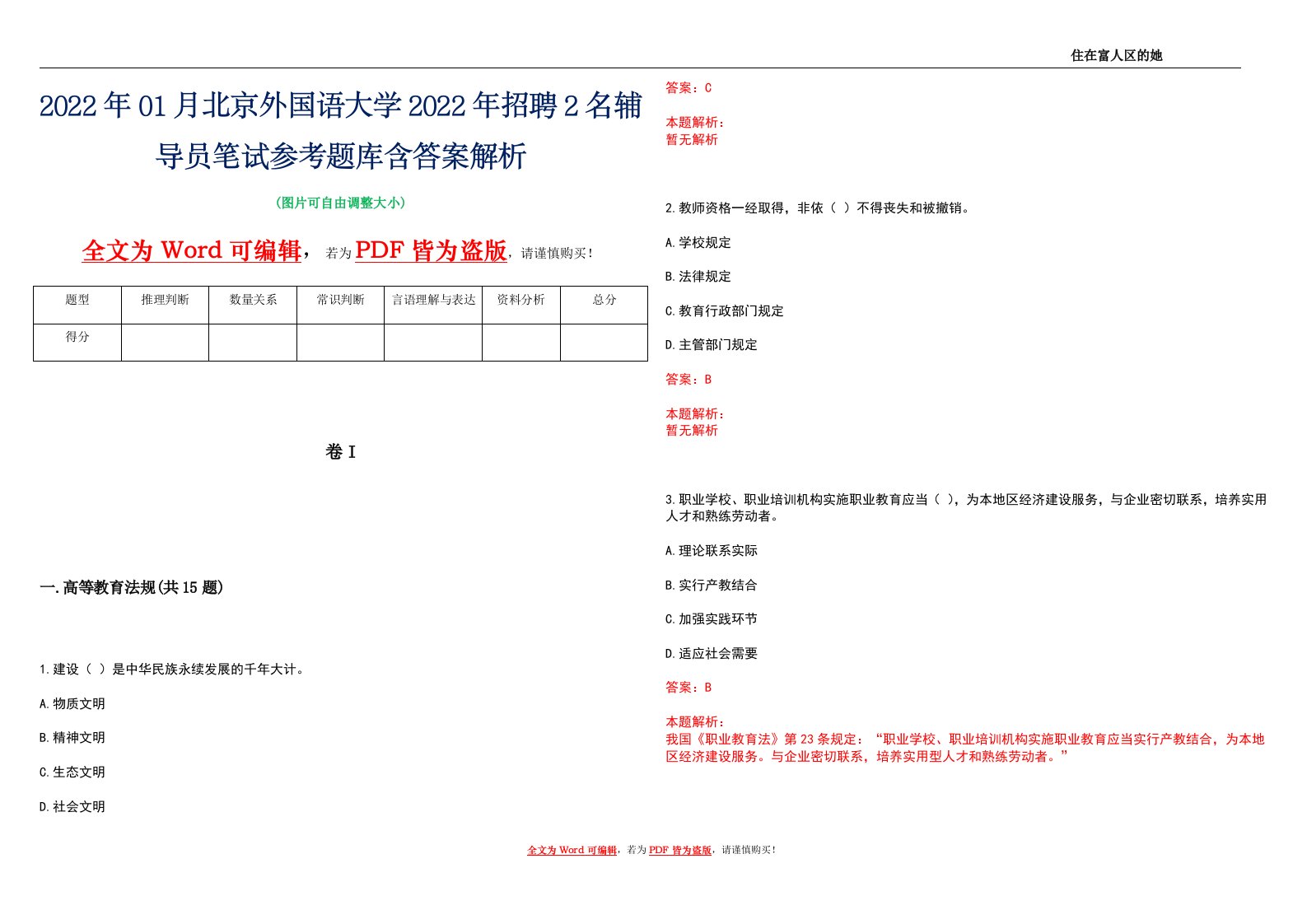Click the 数量关系 table cell
Viewport: 1307px width, 924px height.
(253, 305)
